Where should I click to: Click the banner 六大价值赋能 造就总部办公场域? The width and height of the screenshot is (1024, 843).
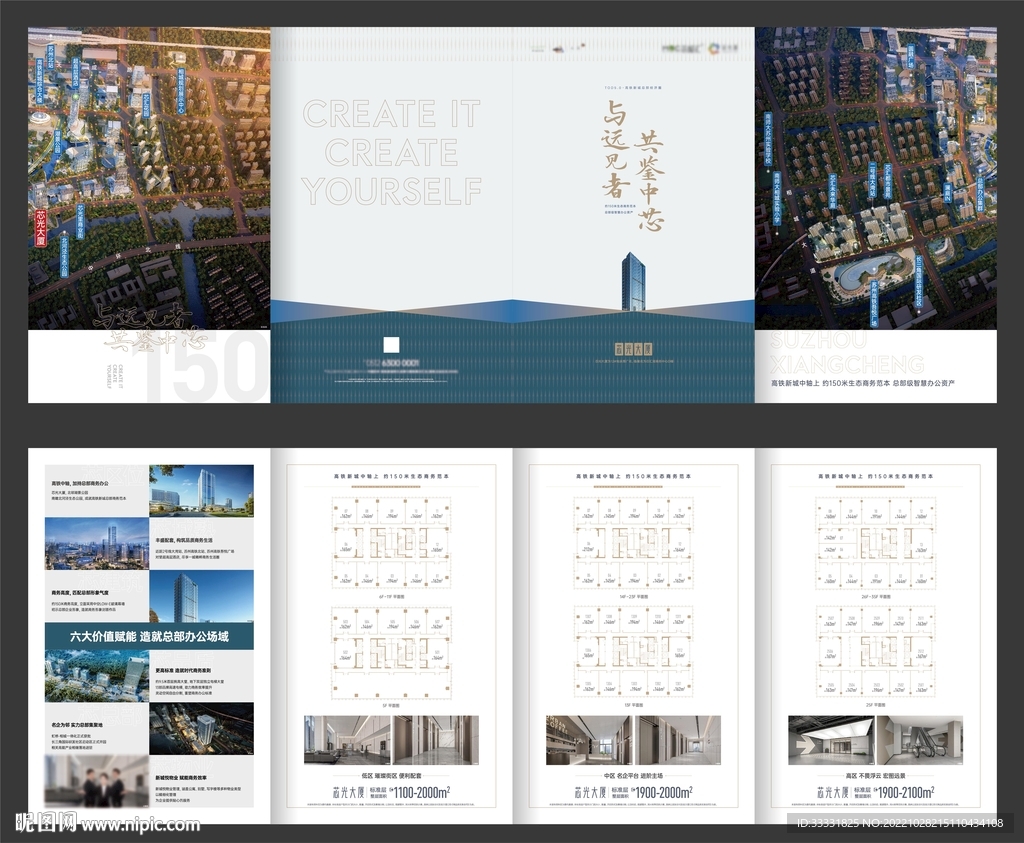pyautogui.click(x=149, y=636)
